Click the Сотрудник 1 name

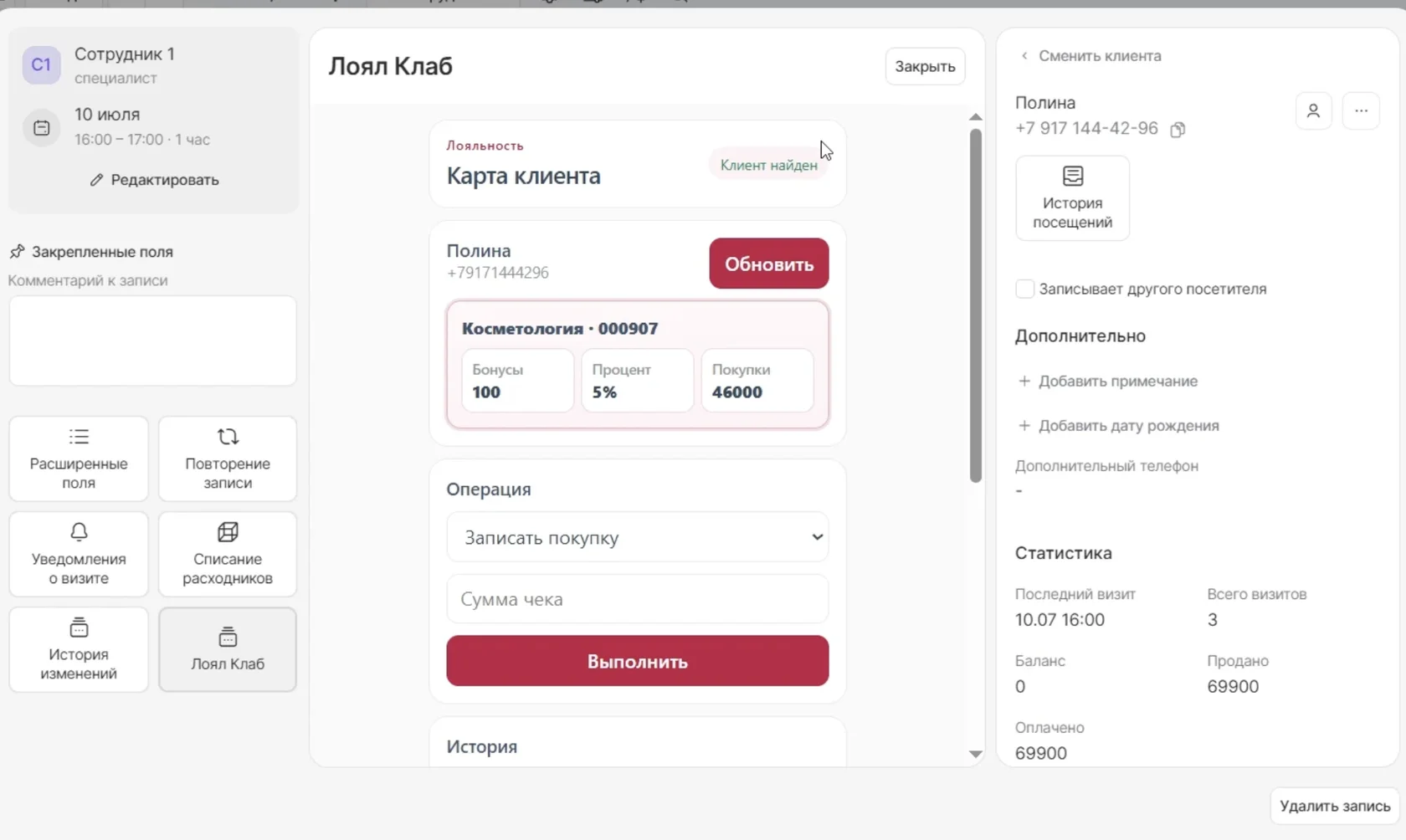125,54
